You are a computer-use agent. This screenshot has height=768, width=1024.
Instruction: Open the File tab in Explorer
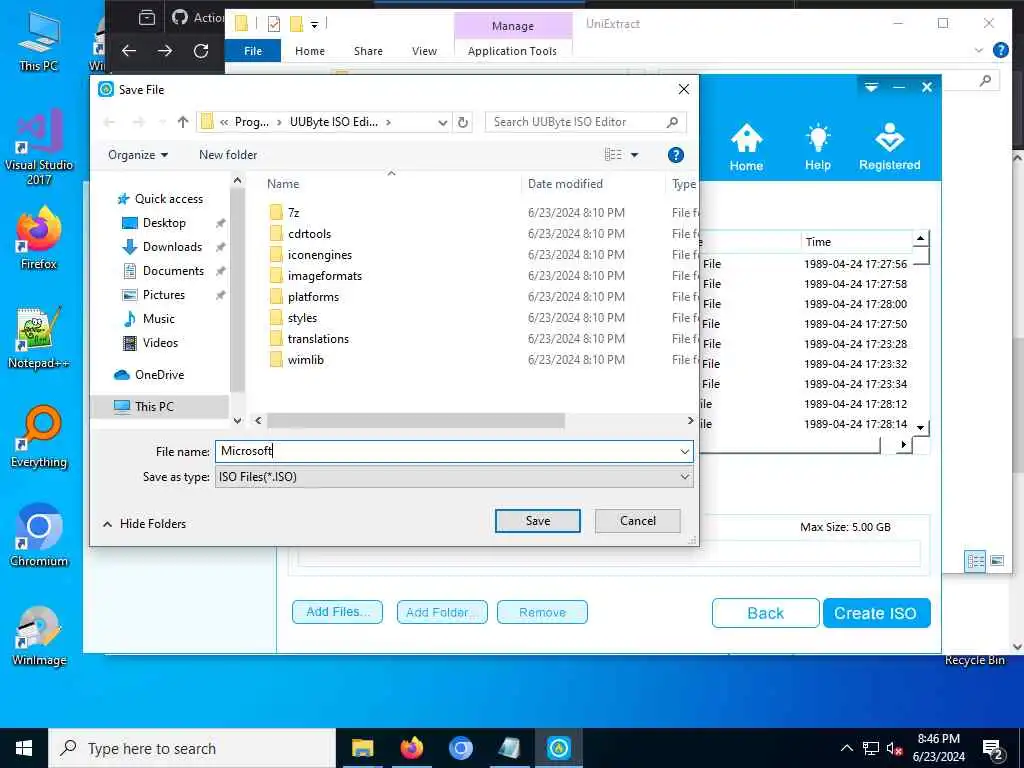(253, 51)
